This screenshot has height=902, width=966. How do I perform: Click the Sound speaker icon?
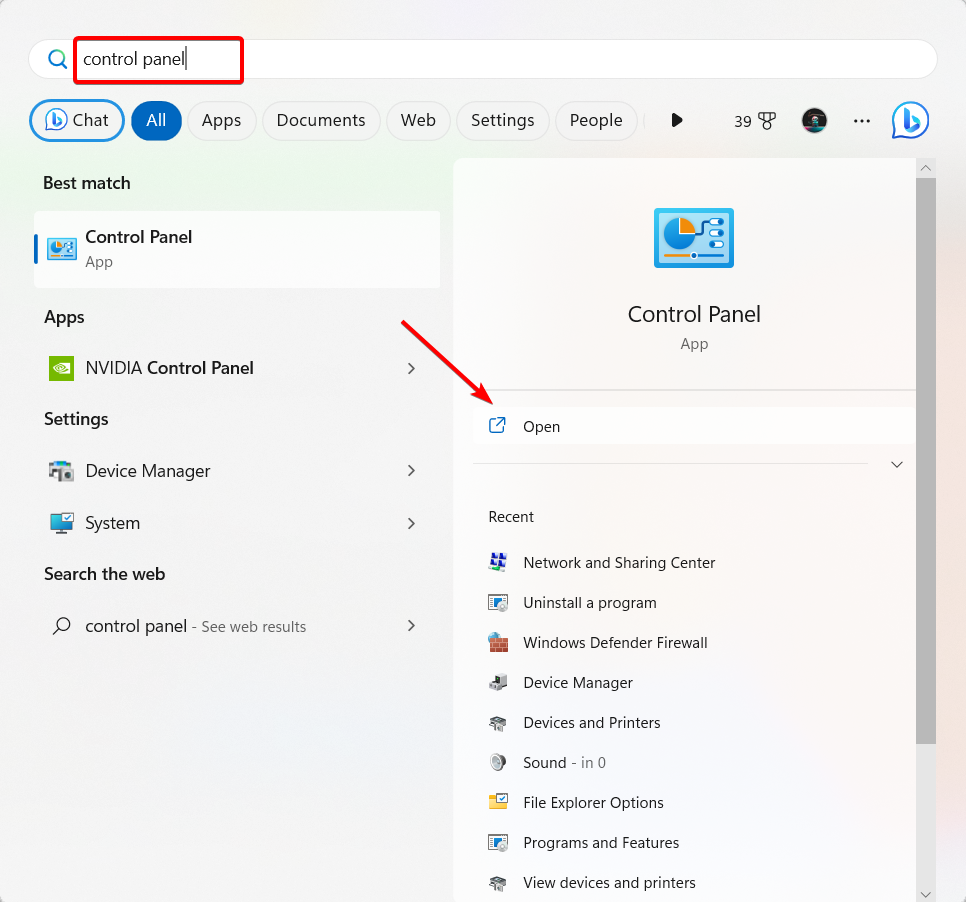coord(498,762)
